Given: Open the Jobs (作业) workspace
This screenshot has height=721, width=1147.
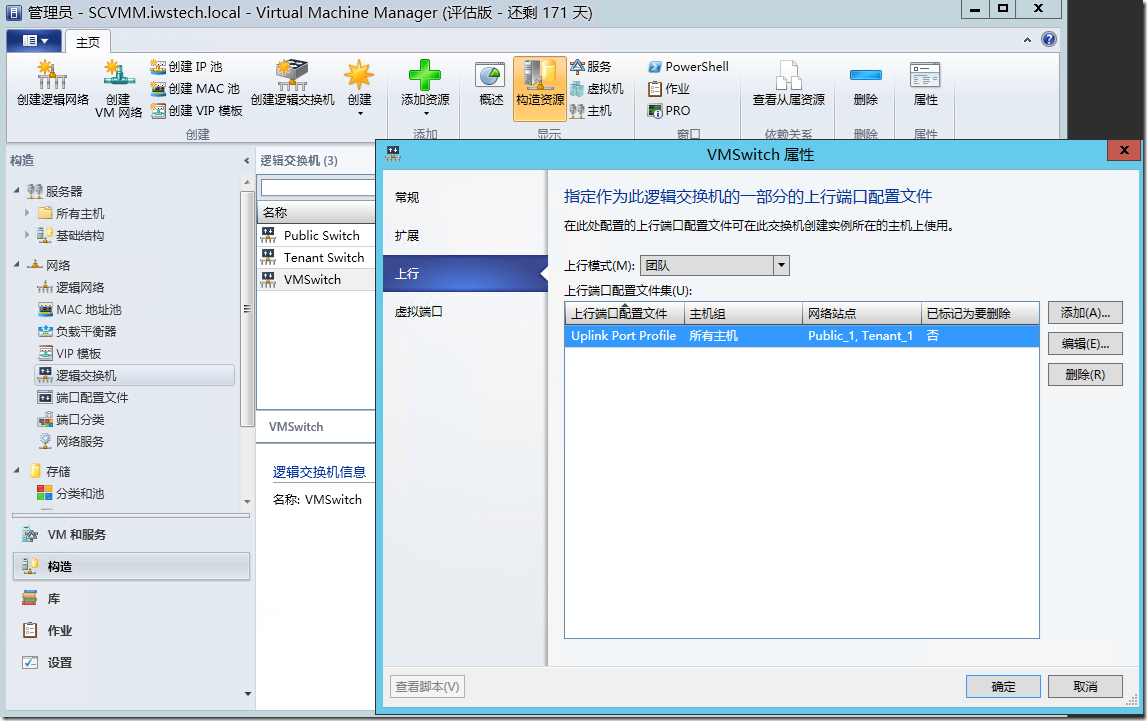Looking at the screenshot, I should (132, 630).
